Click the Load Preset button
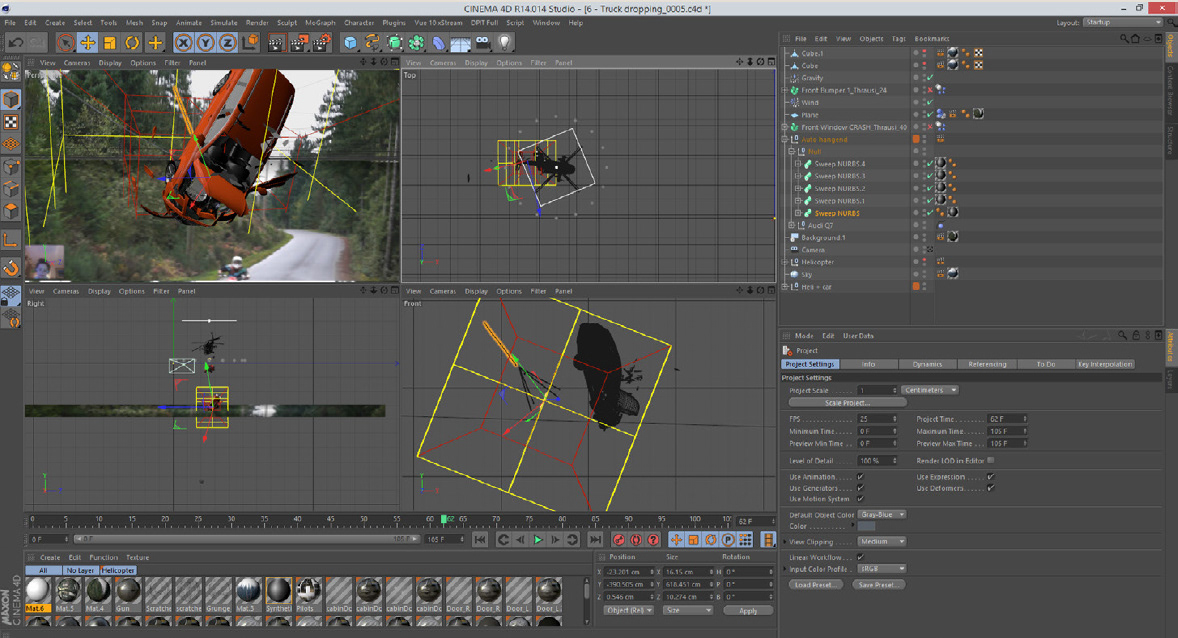The width and height of the screenshot is (1178, 638). pyautogui.click(x=814, y=585)
